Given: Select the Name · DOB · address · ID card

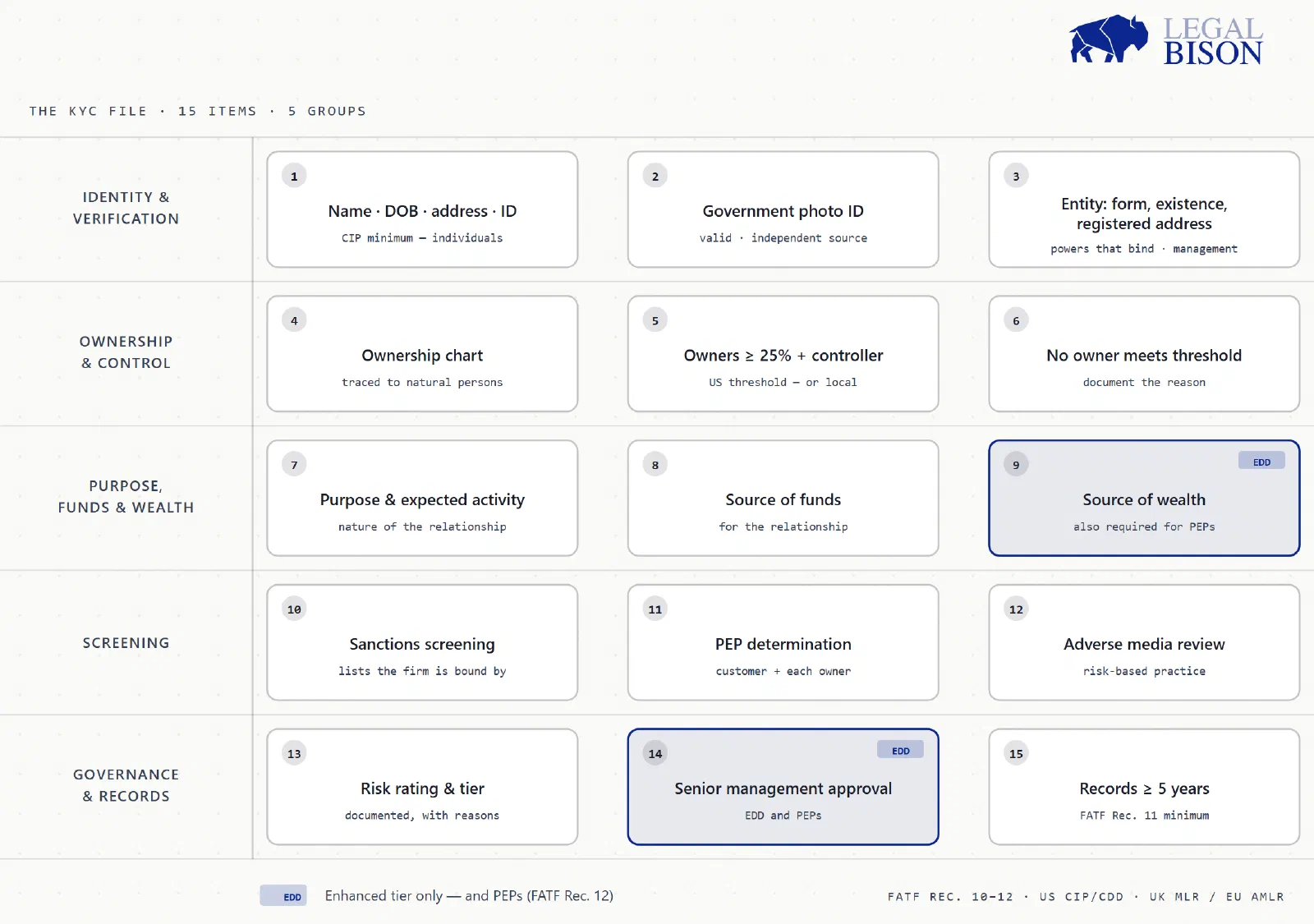Looking at the screenshot, I should click(x=422, y=209).
